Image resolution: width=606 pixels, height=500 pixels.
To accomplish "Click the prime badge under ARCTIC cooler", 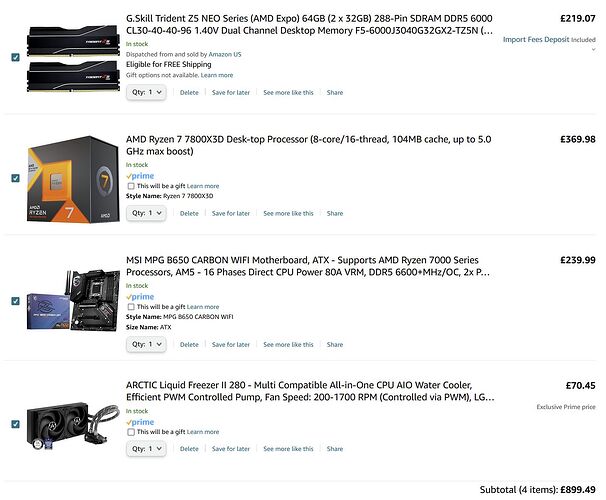I will tap(140, 422).
